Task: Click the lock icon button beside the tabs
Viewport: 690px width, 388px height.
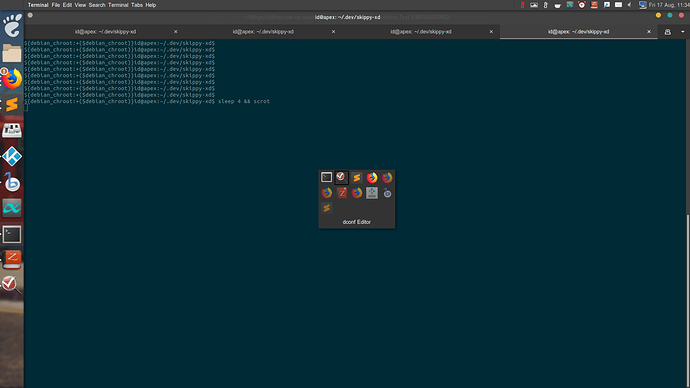Action: (668, 32)
